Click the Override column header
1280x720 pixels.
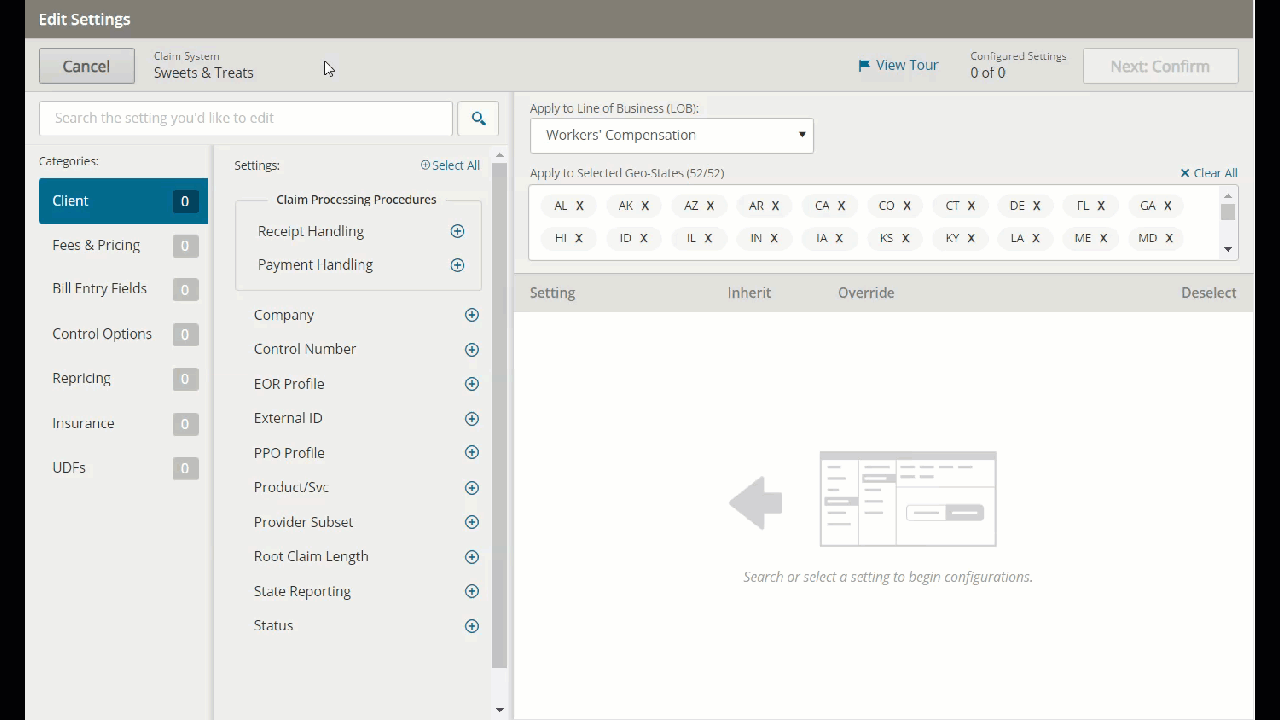pyautogui.click(x=866, y=293)
